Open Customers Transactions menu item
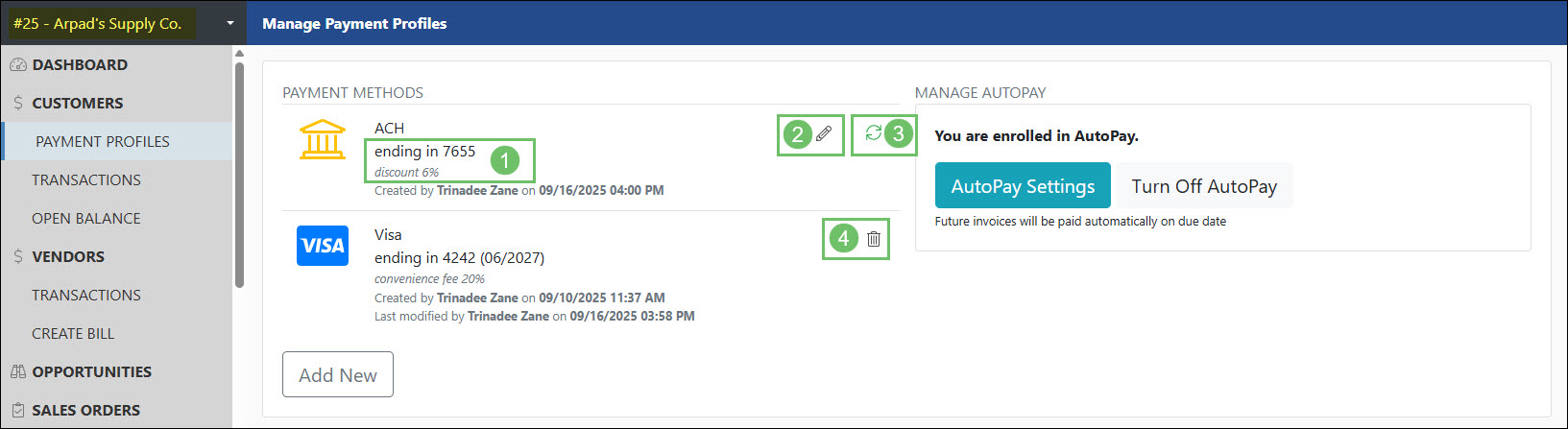The image size is (1568, 429). tap(85, 179)
